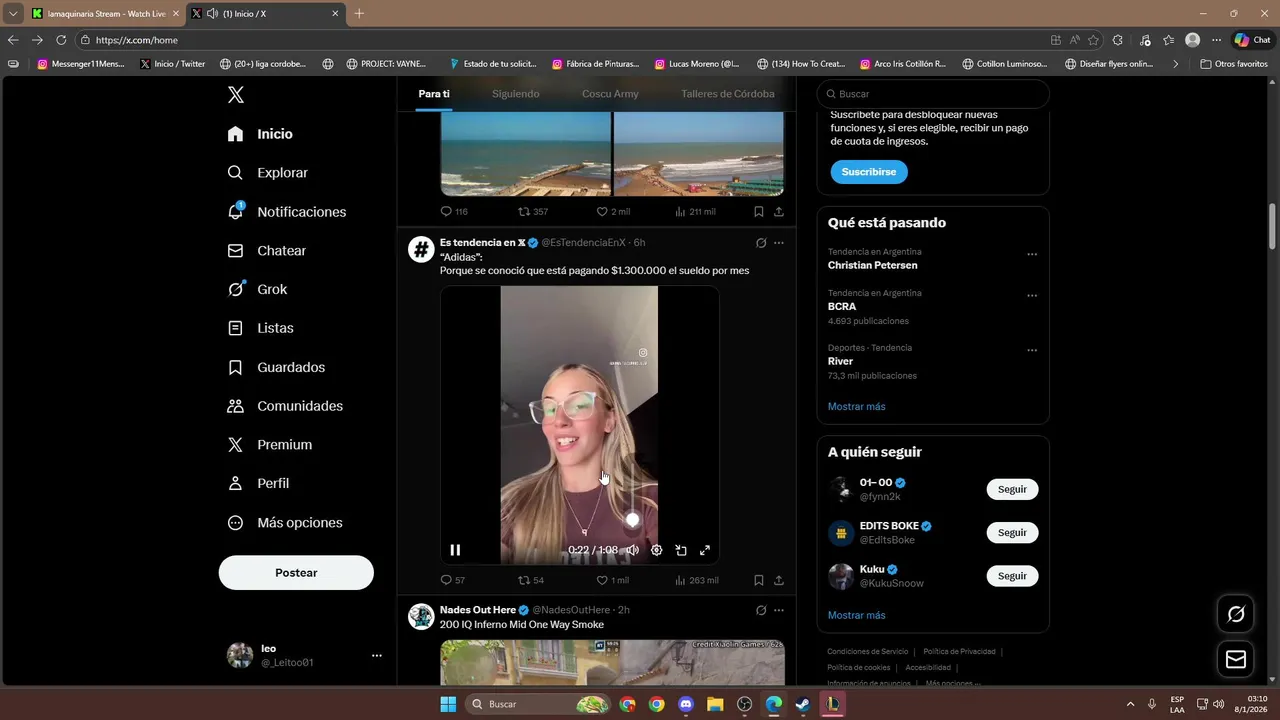Switch to Coscu Army tab
This screenshot has height=720, width=1280.
610,94
